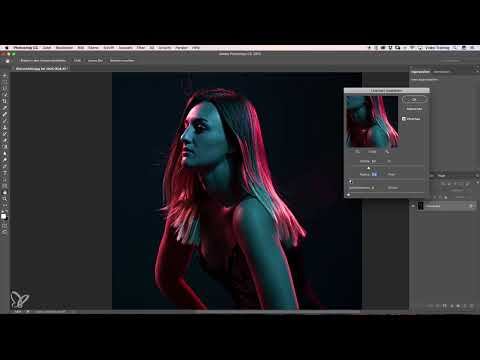Zoom in the dialog preview
The height and width of the screenshot is (360, 480).
pos(387,152)
